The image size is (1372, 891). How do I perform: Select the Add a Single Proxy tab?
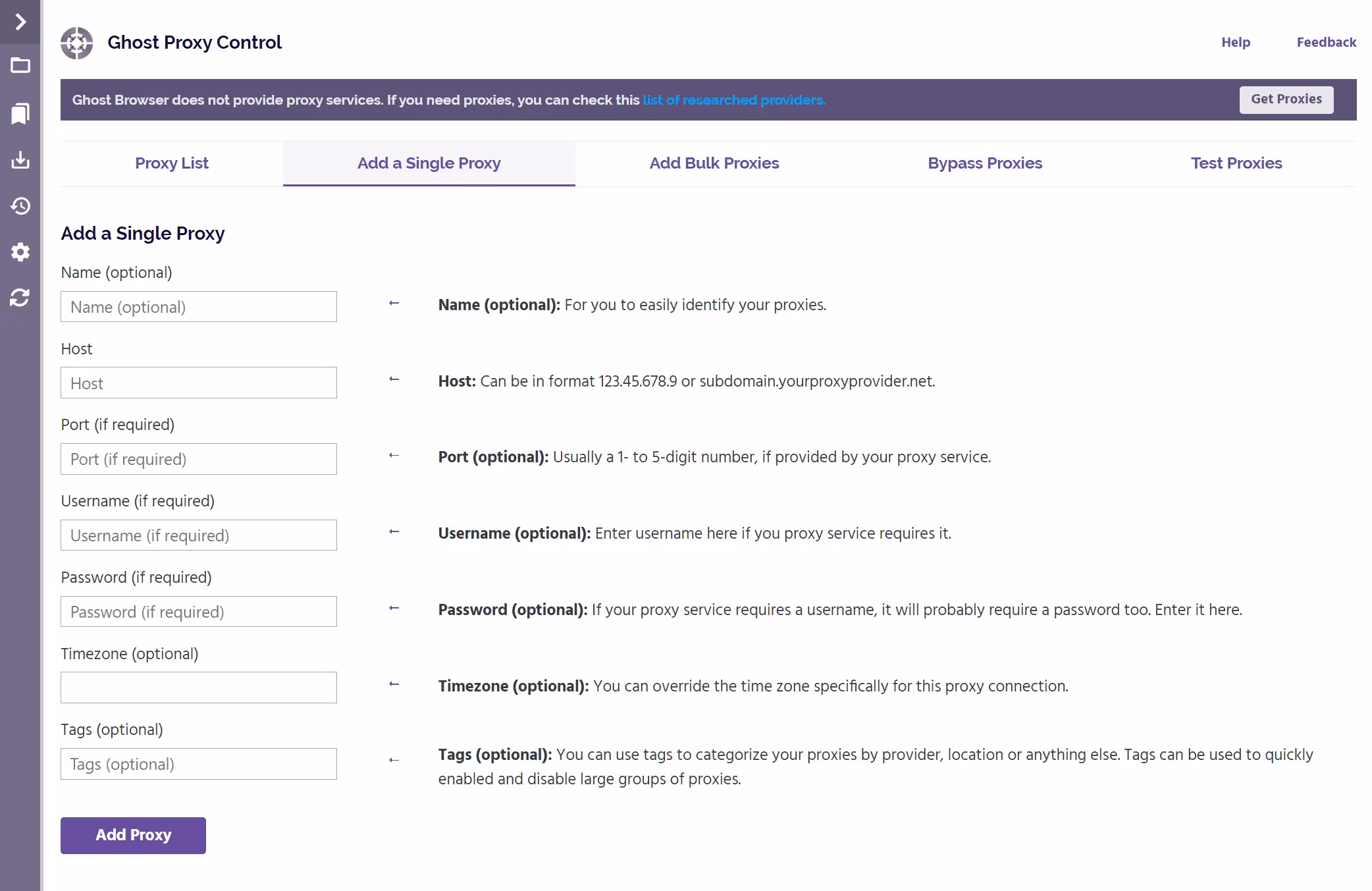(x=429, y=163)
